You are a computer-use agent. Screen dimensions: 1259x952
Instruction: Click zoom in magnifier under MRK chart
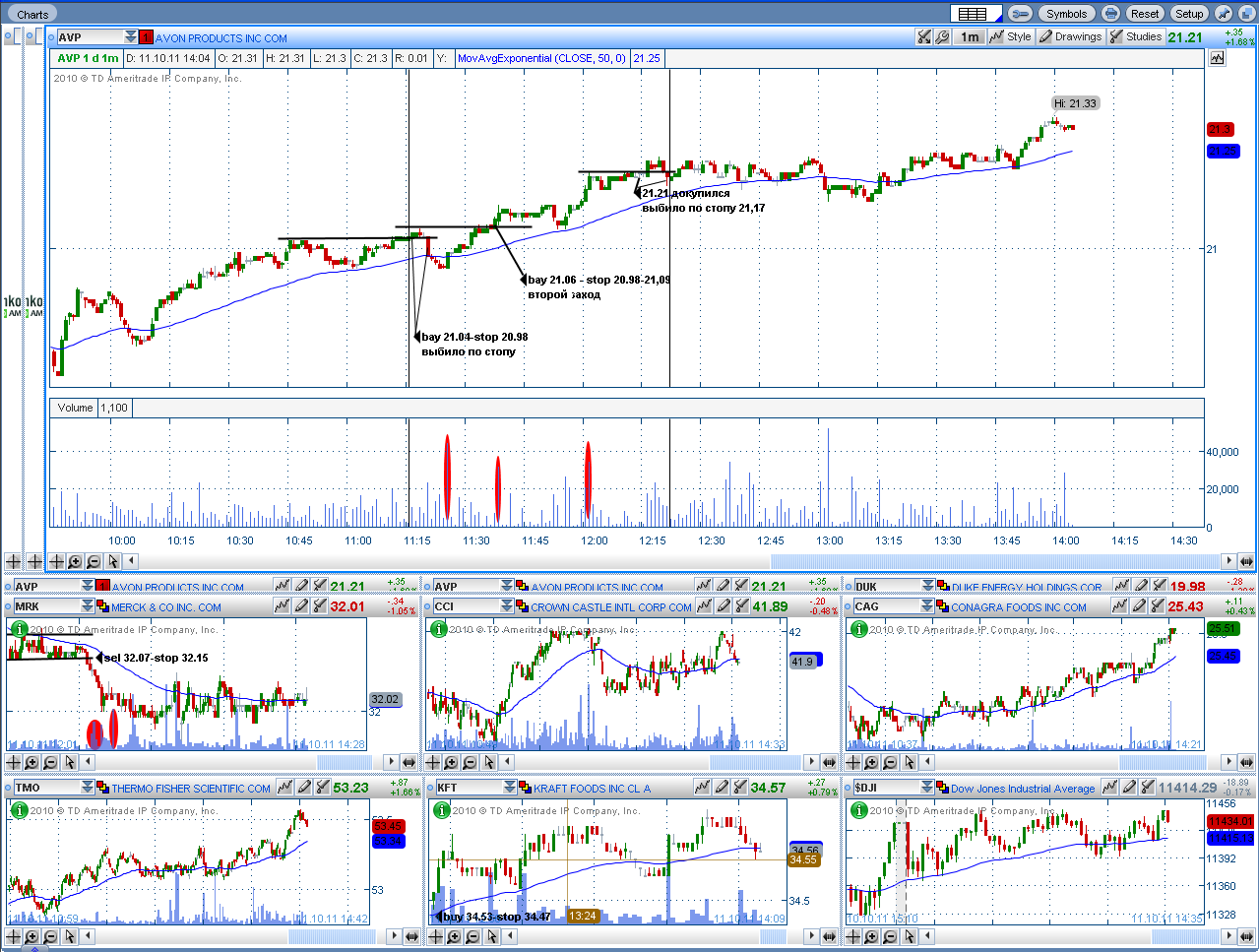click(31, 762)
